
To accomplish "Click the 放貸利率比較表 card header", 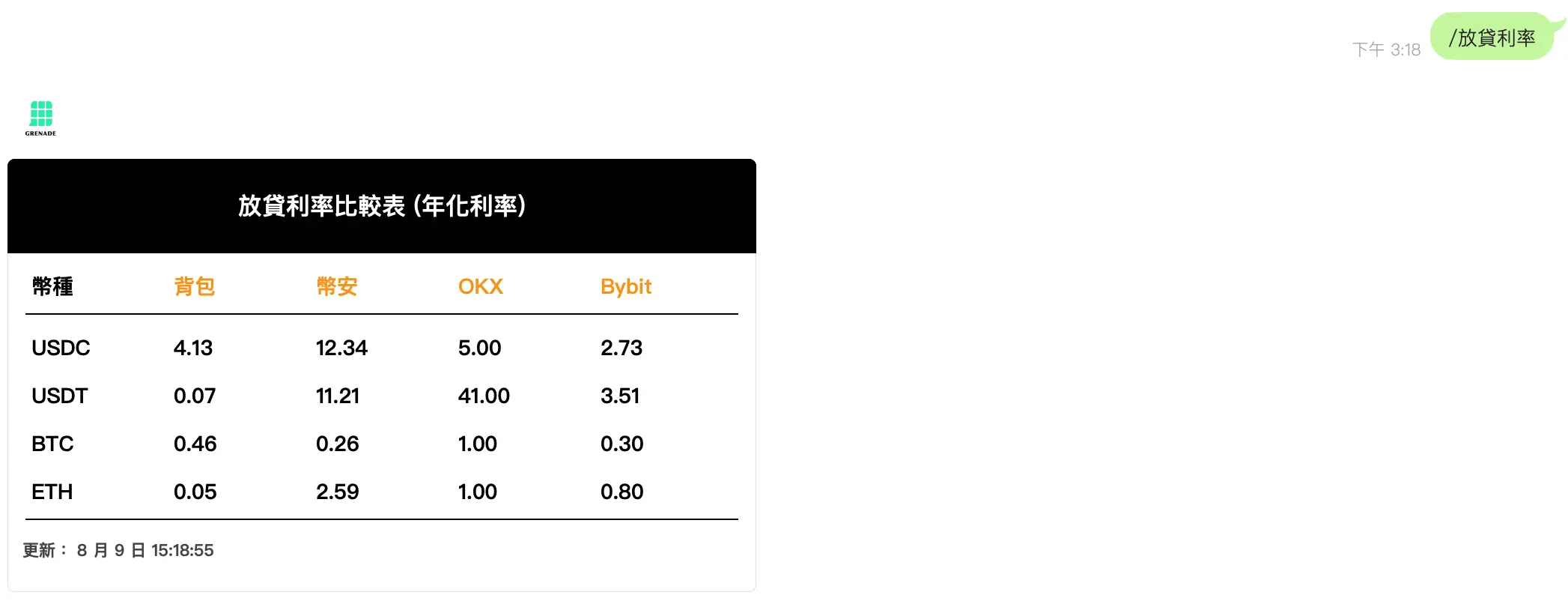I will pyautogui.click(x=382, y=206).
